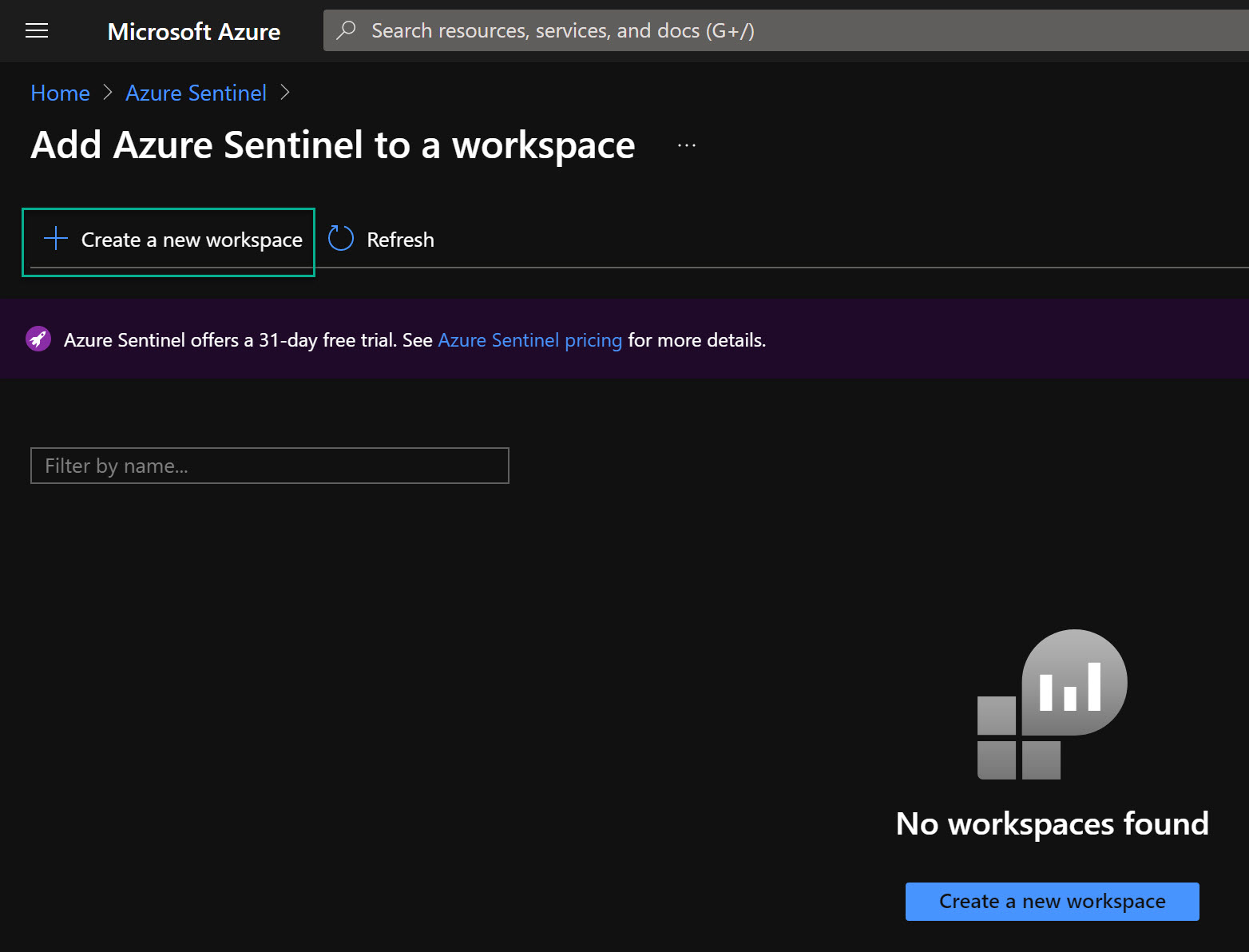Click the toolbar Create a new workspace
The image size is (1249, 952).
click(x=169, y=242)
